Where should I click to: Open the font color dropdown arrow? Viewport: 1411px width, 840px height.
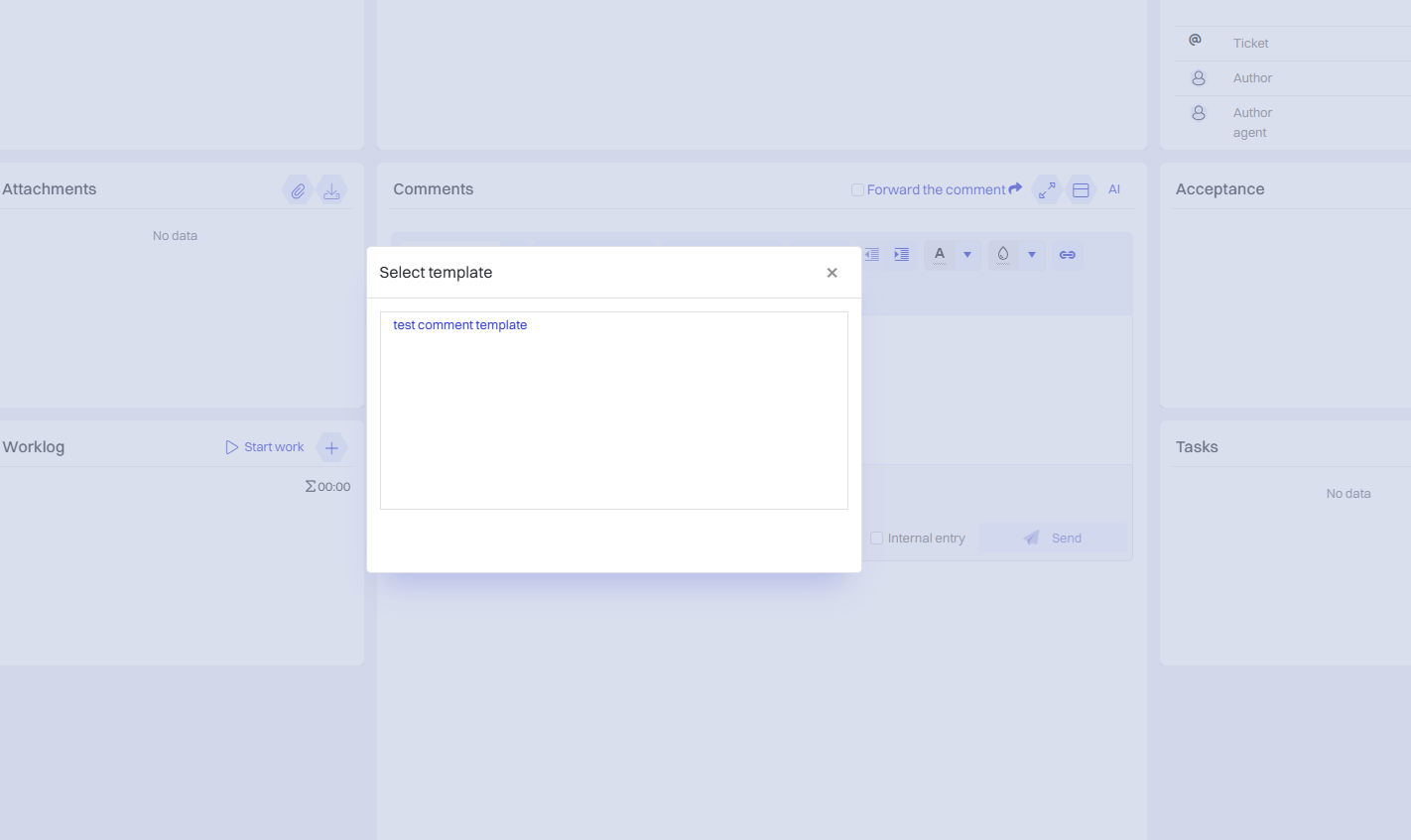(967, 255)
